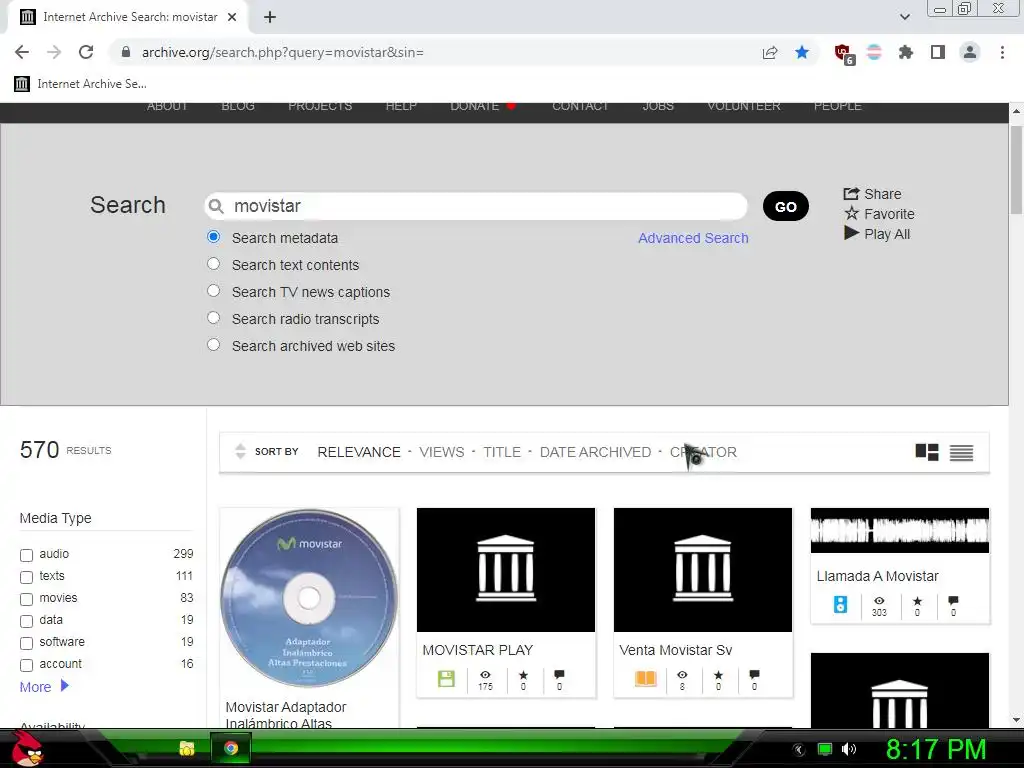
Task: Switch to tile view of results
Action: pyautogui.click(x=927, y=452)
